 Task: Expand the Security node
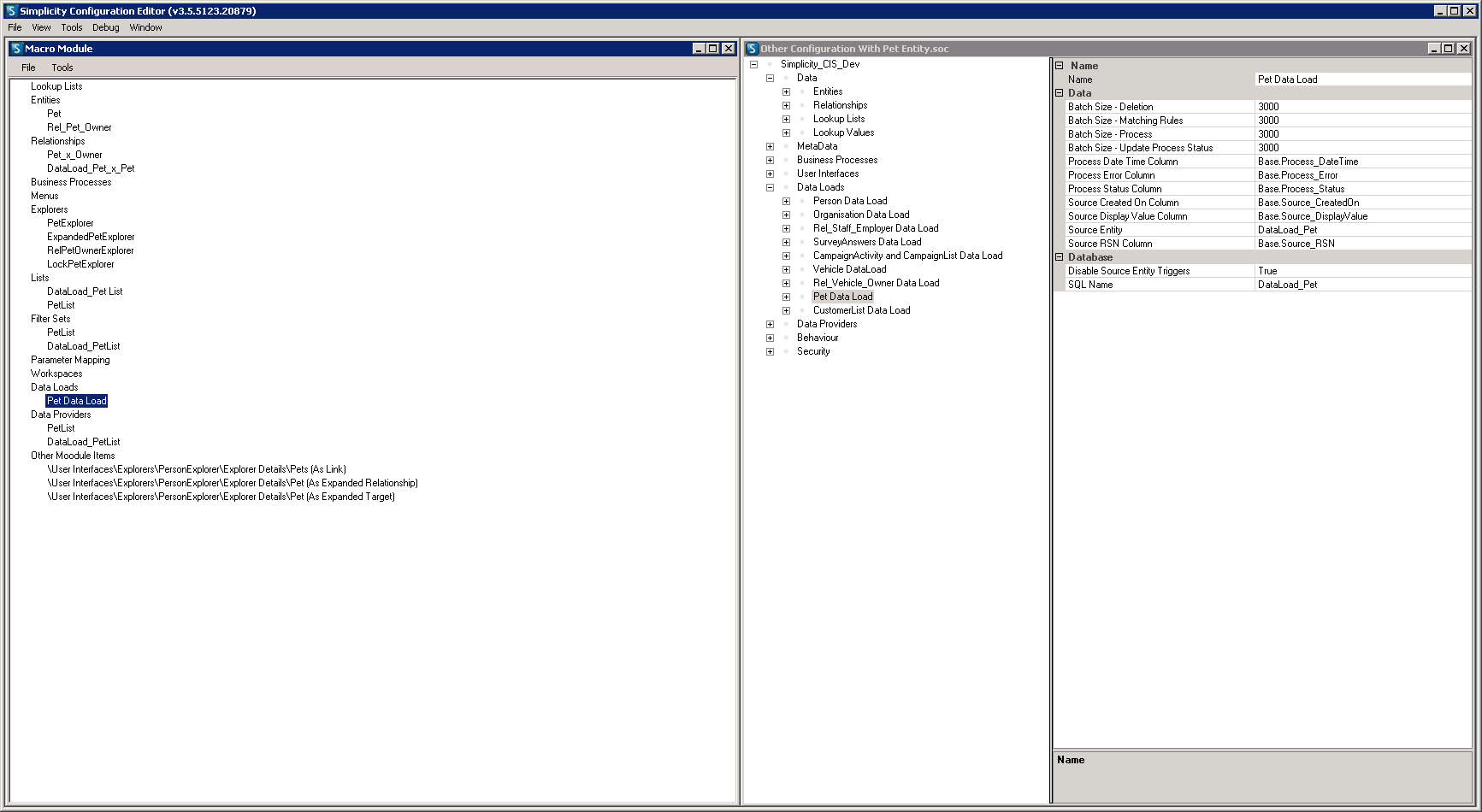click(x=770, y=351)
